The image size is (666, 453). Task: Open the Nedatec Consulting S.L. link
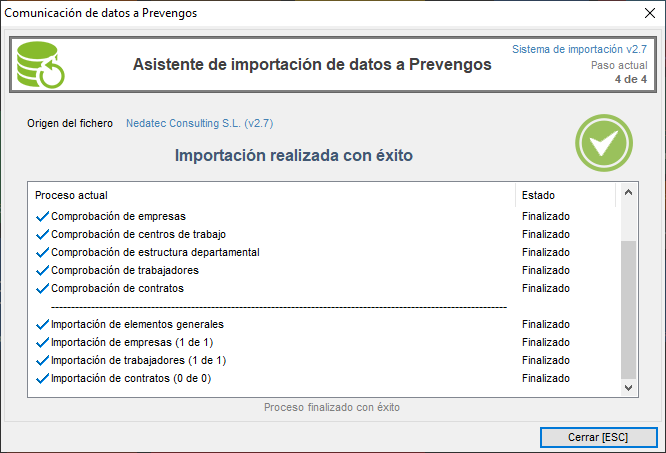(200, 124)
